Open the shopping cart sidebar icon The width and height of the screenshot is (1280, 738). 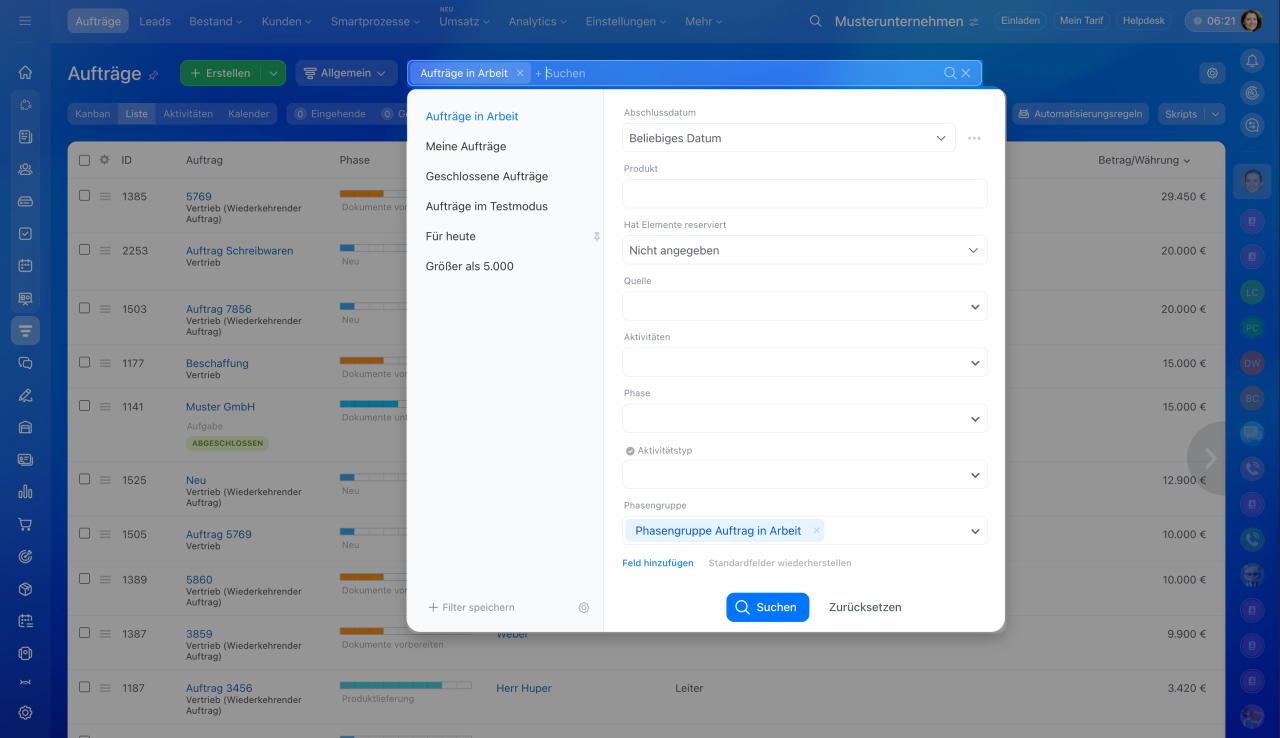25,524
